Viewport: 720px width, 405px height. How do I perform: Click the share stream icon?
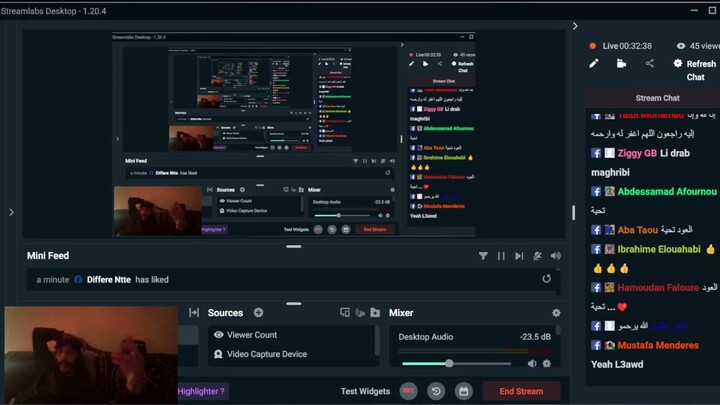[649, 63]
